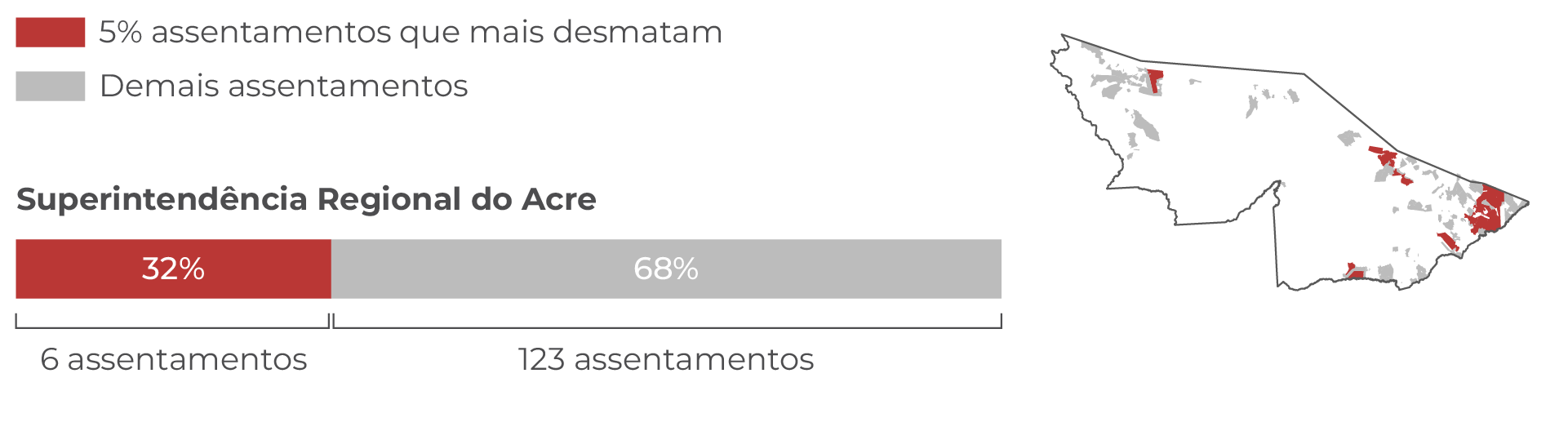Click the 'Superintendência Regional do Acre' heading

tap(306, 199)
